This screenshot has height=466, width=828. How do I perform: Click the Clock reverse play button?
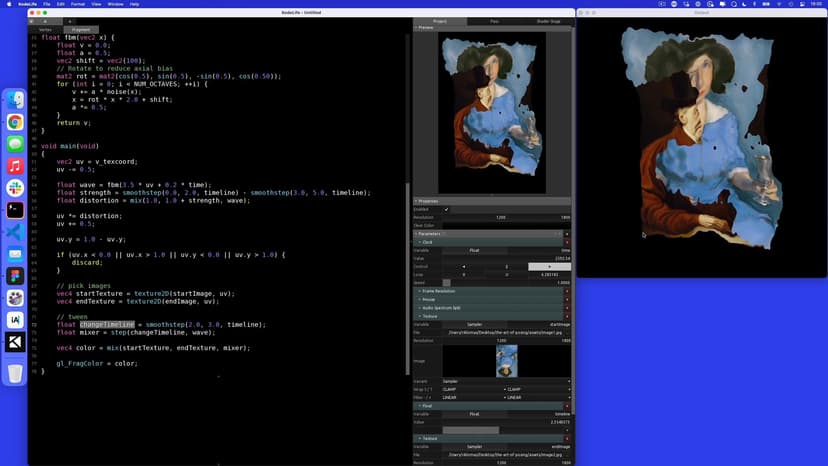461,266
